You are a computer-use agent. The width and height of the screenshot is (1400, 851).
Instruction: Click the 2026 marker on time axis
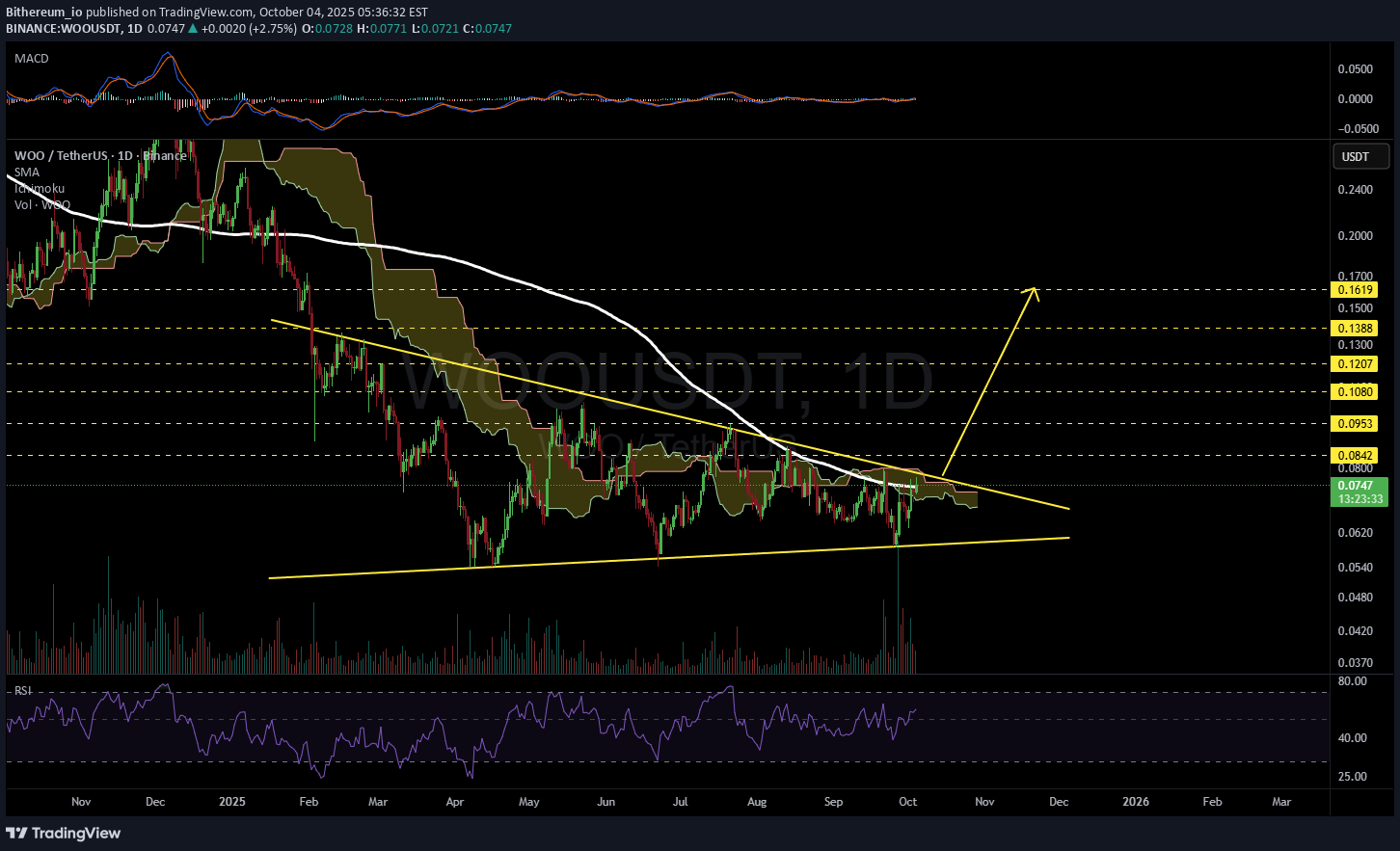[1136, 802]
